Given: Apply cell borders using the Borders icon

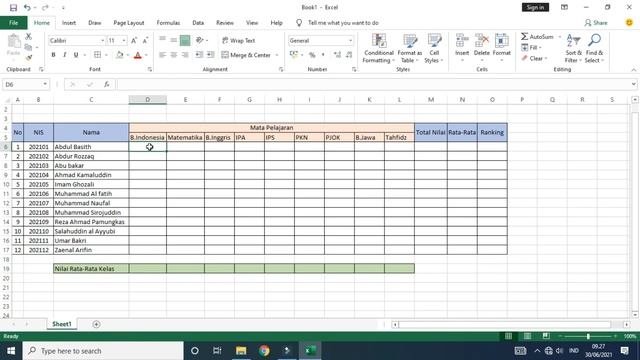Looking at the screenshot, I should 97,55.
